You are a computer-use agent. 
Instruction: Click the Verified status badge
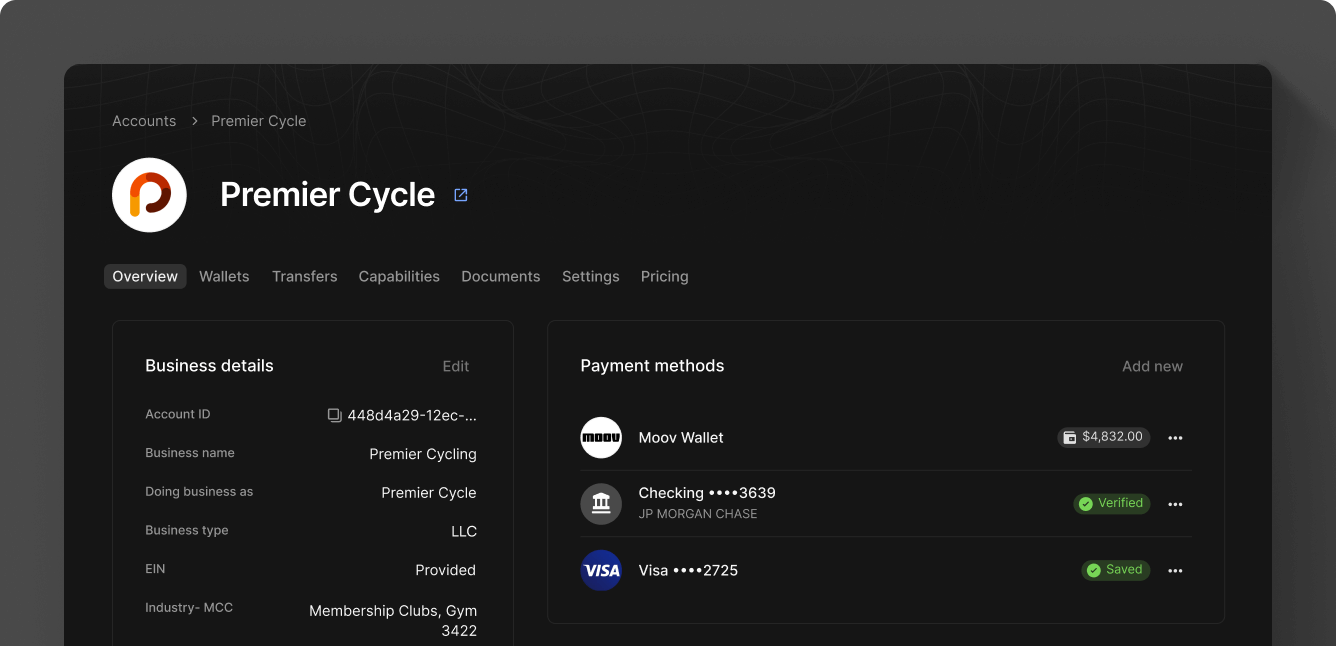tap(1111, 503)
